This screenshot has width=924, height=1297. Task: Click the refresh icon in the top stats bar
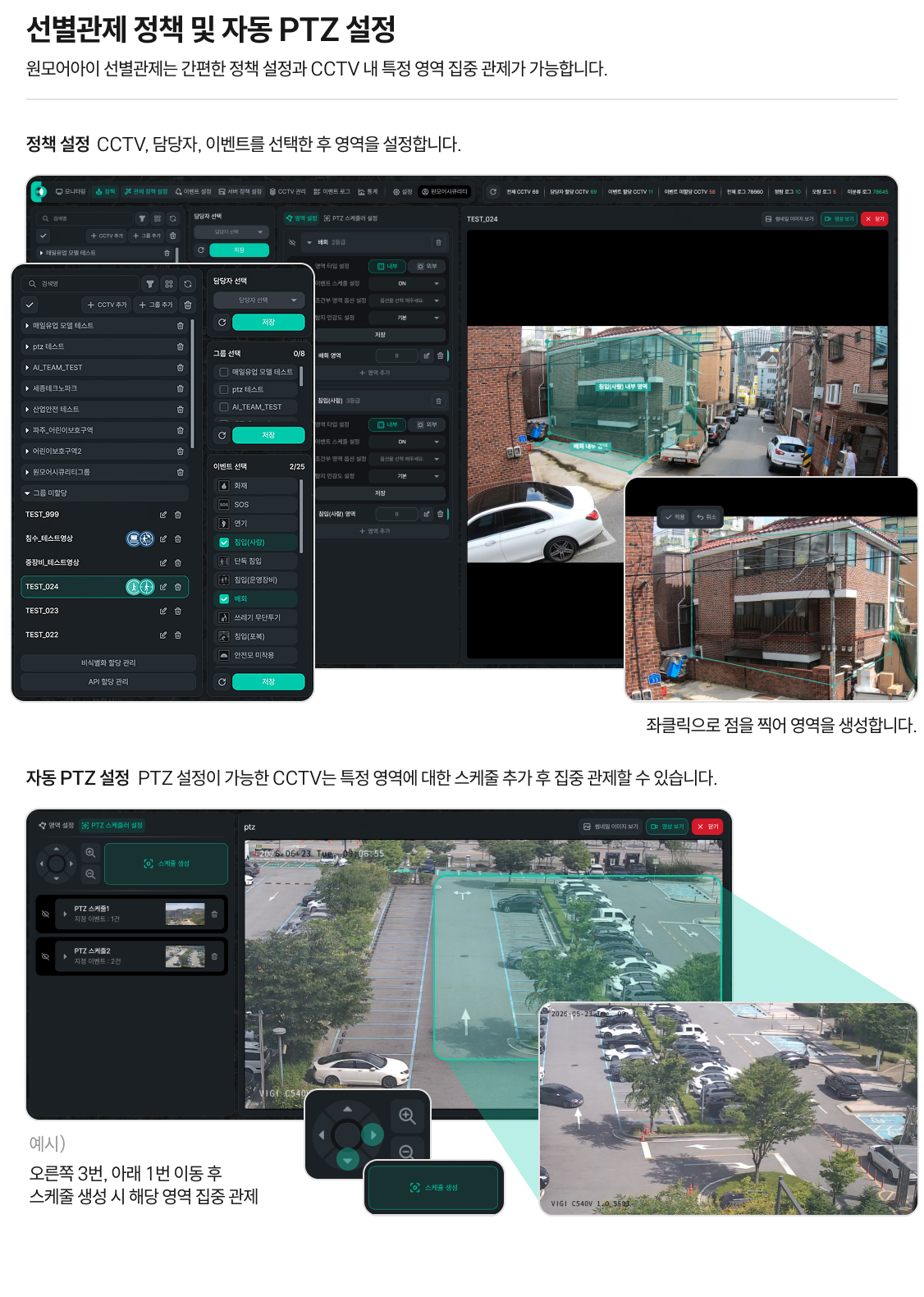point(492,192)
